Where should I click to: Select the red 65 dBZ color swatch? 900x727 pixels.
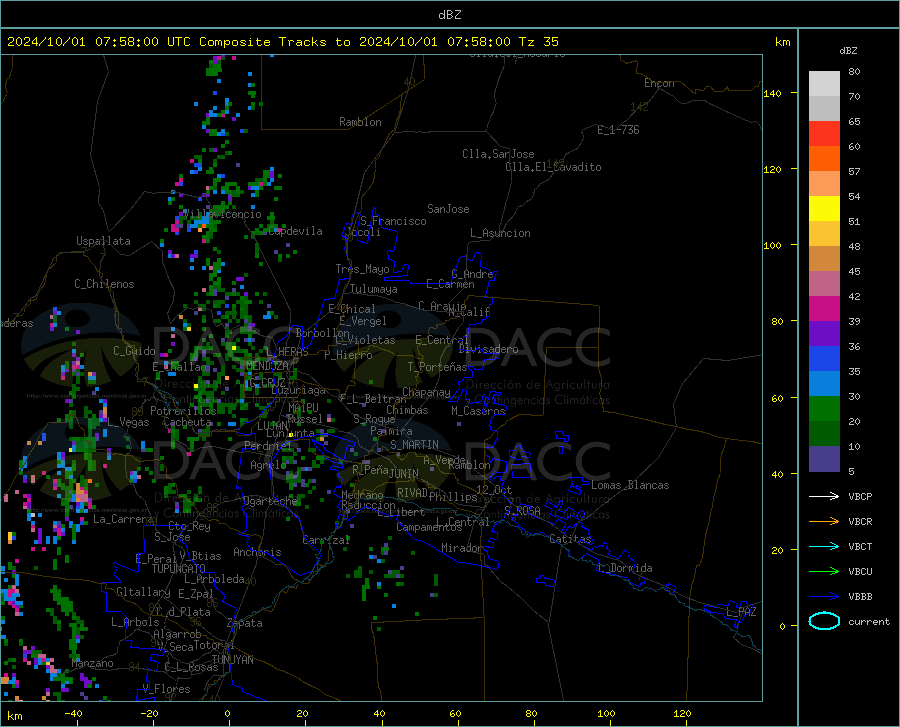tap(824, 134)
